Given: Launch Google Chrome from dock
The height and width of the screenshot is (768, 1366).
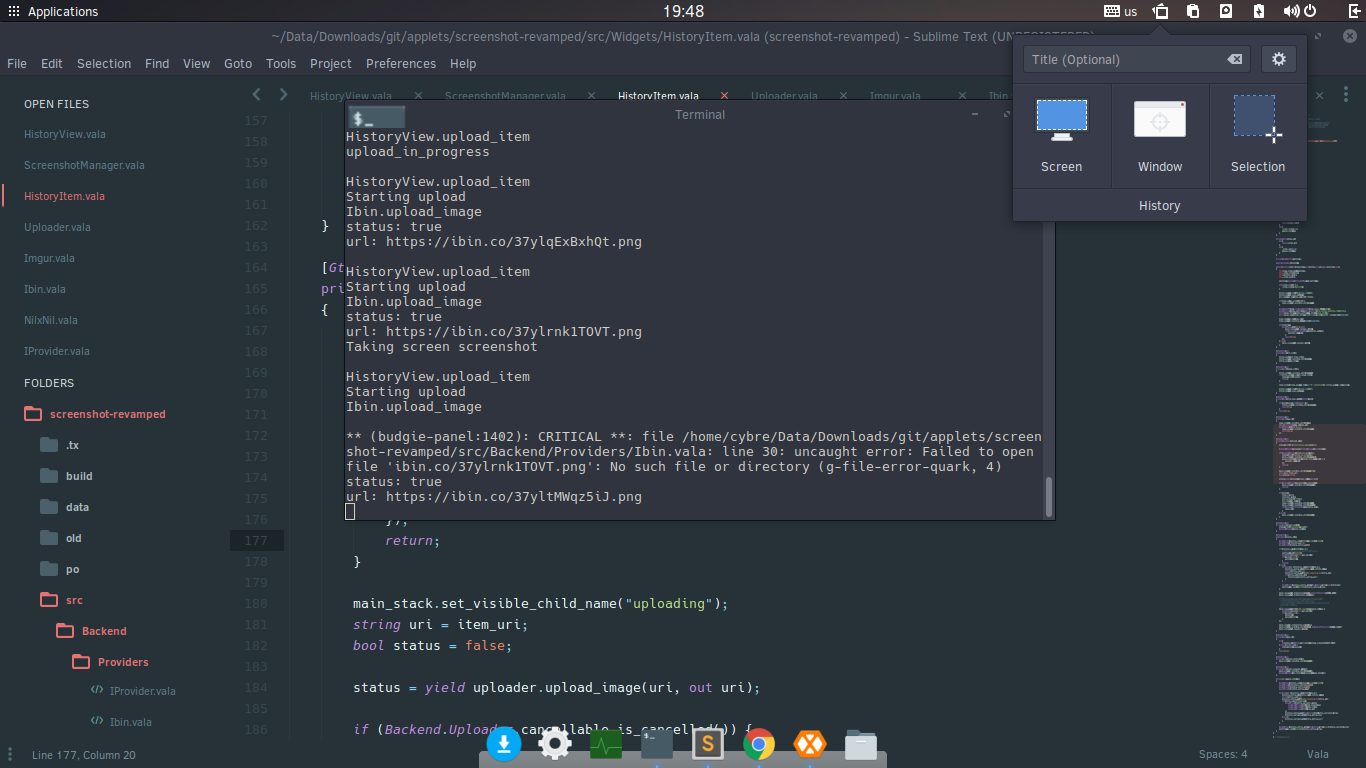Looking at the screenshot, I should [x=759, y=744].
